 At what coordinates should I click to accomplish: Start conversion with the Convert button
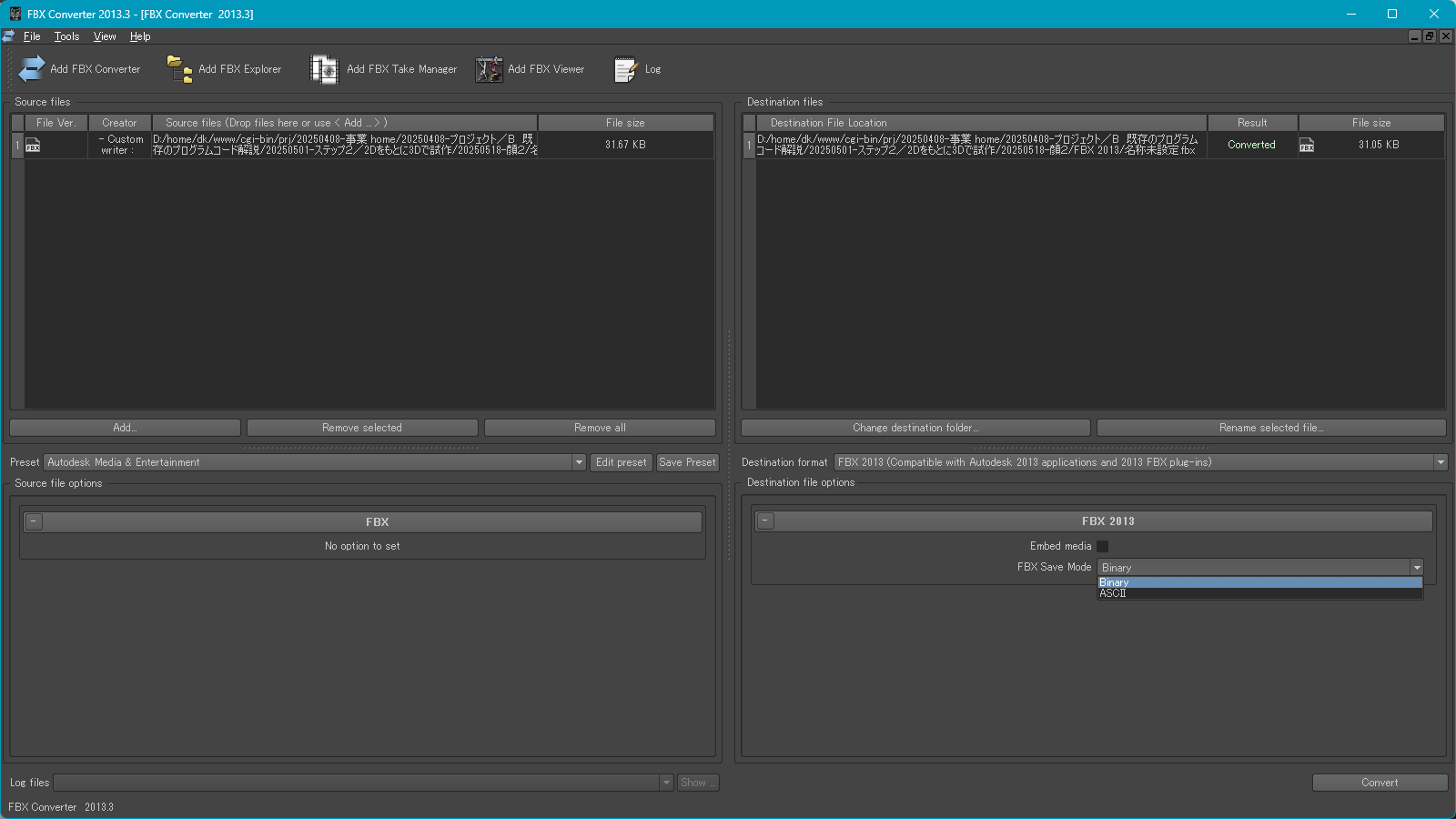point(1380,783)
